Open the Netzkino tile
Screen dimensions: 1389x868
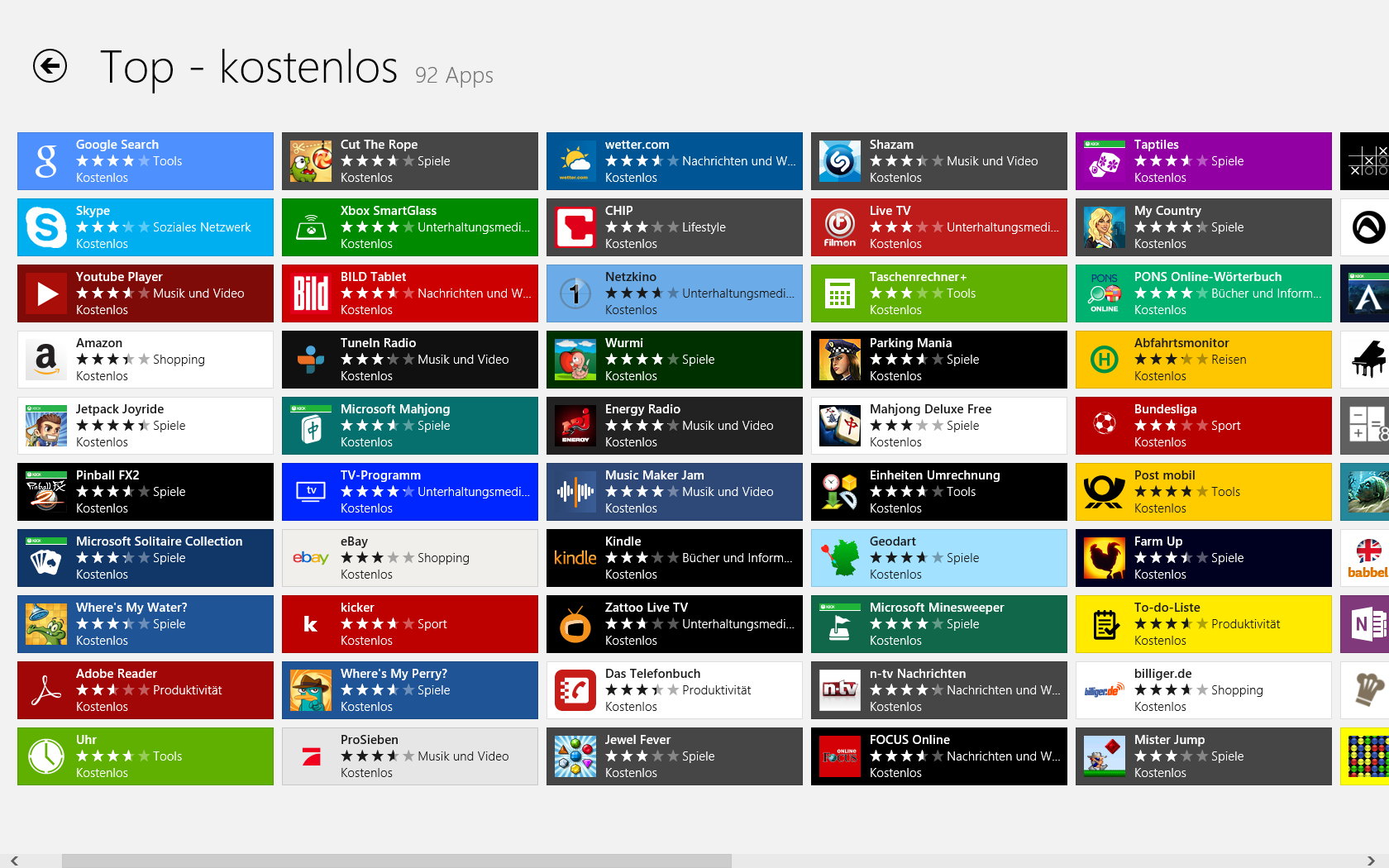coord(675,293)
